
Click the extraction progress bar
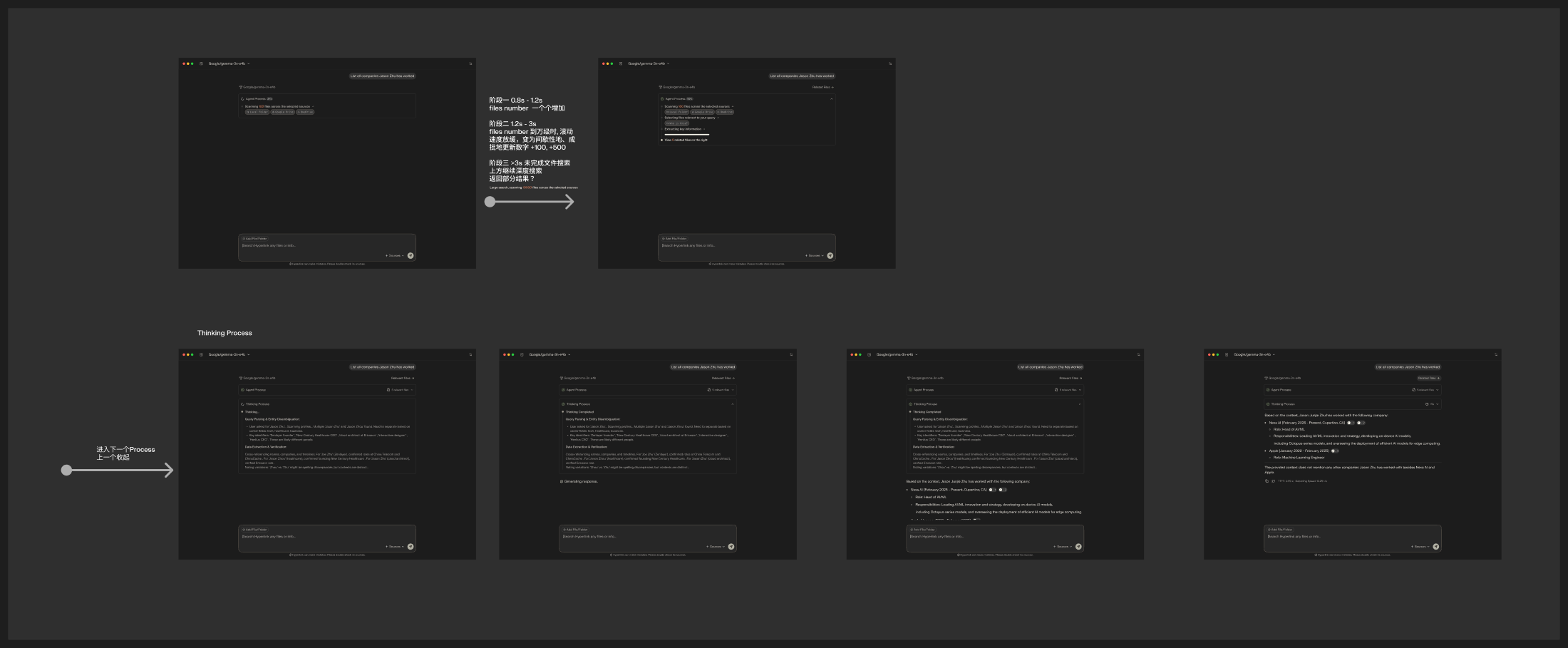(x=686, y=134)
